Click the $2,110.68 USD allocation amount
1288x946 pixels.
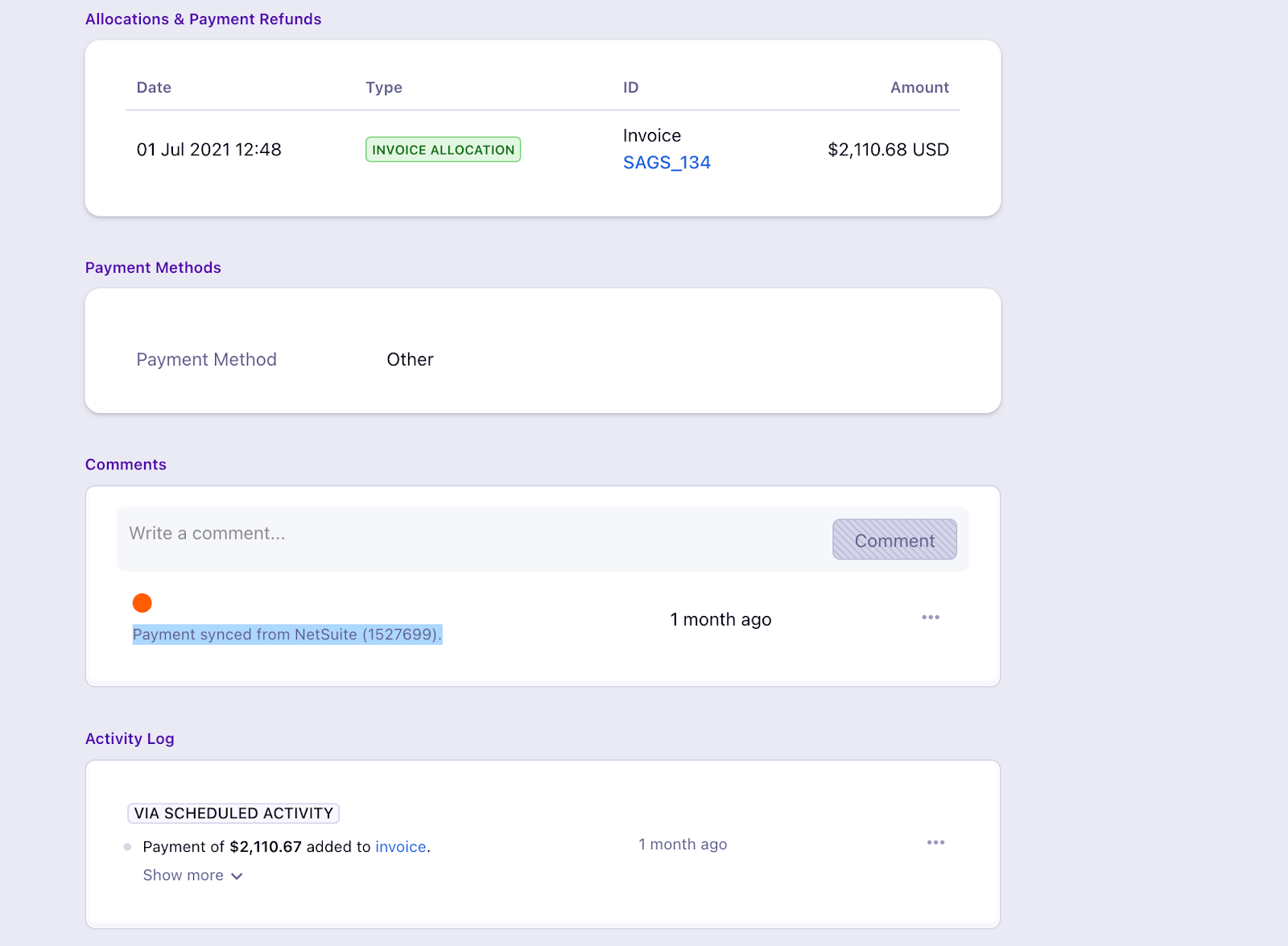point(888,150)
